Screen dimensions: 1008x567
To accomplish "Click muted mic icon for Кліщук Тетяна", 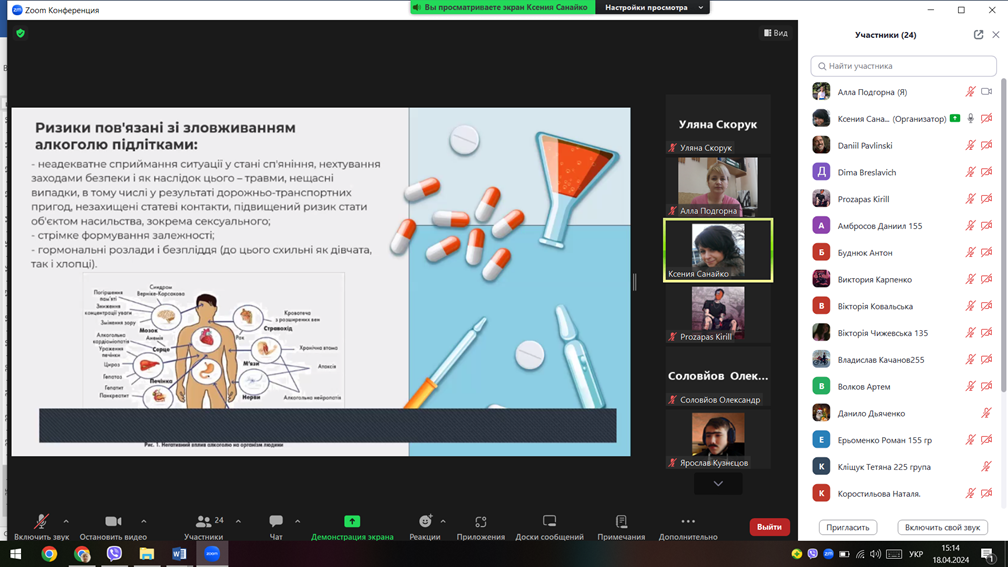I will tap(986, 467).
